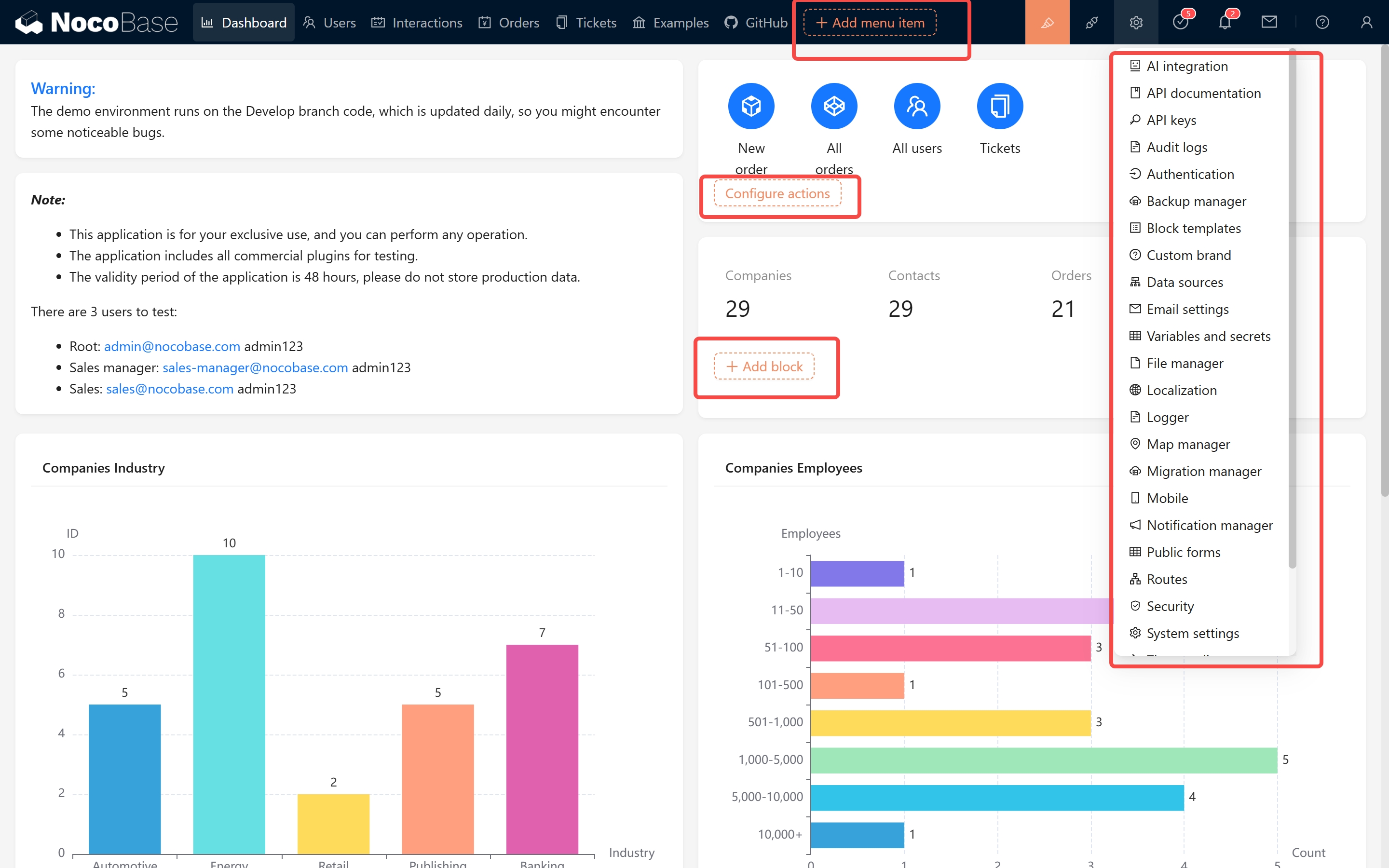
Task: Click the settings dropdown list scrollbar
Action: pos(1292,310)
